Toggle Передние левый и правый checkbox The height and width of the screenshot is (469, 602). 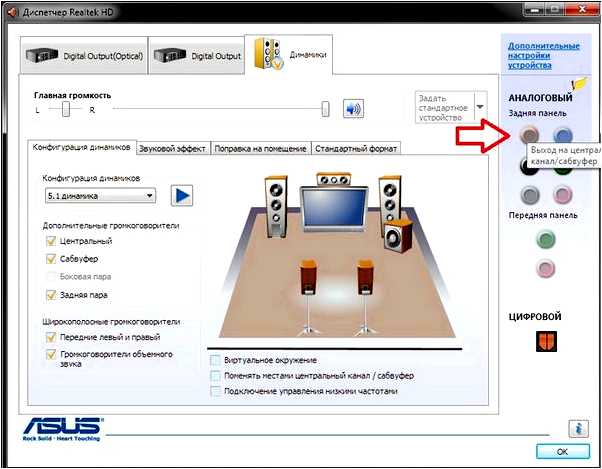click(x=51, y=337)
